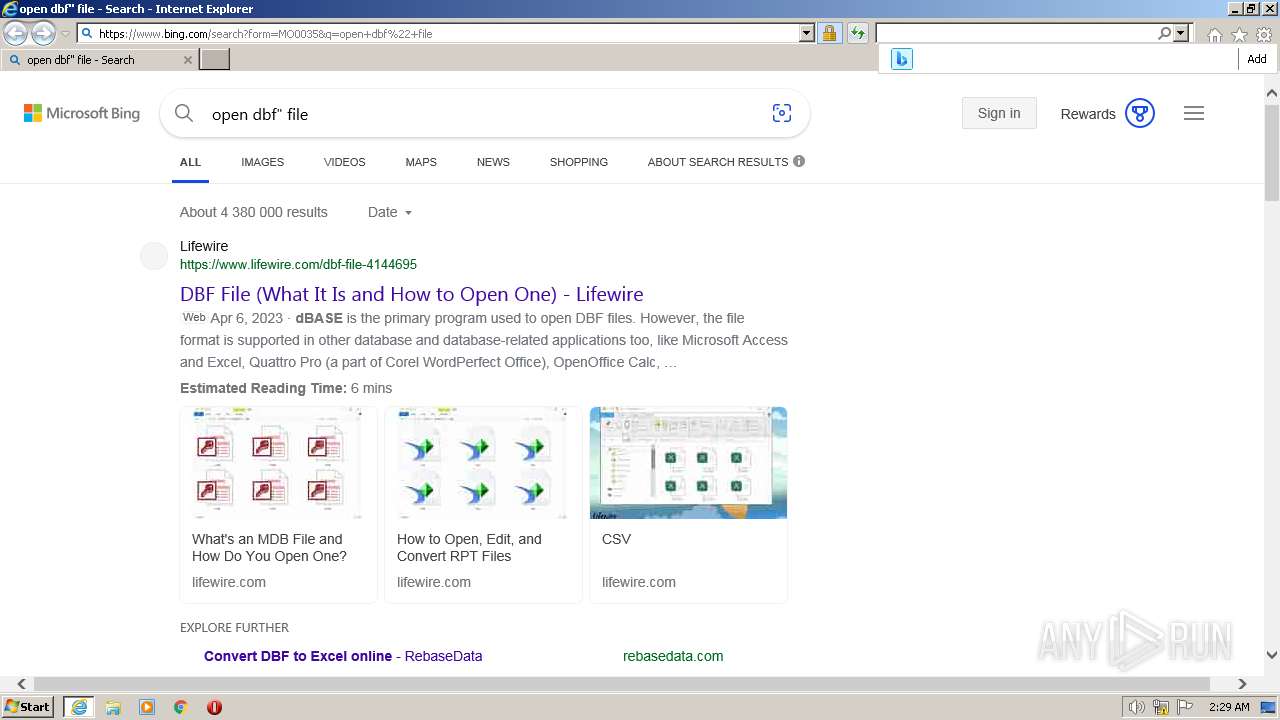The height and width of the screenshot is (720, 1280).
Task: Open 'DBF File (What It Is and How to Open One)' result
Action: point(411,294)
